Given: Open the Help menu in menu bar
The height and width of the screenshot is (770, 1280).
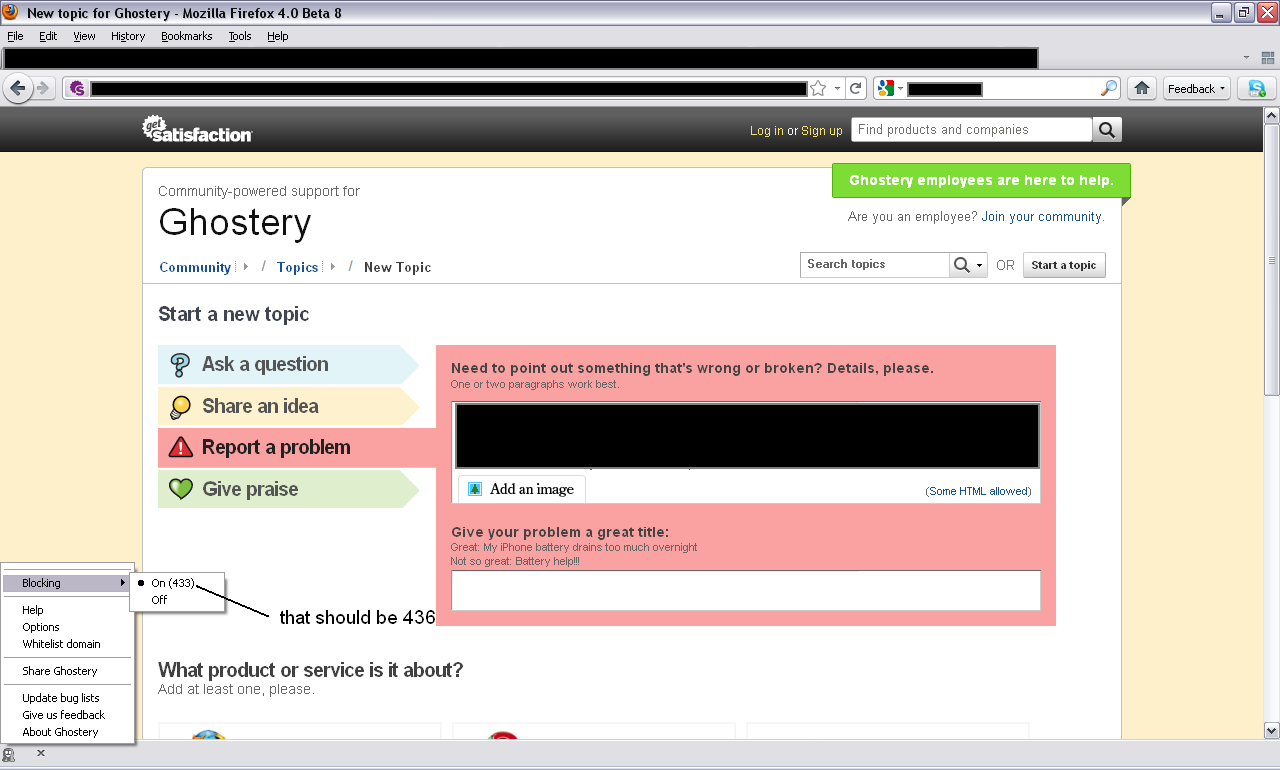Looking at the screenshot, I should click(278, 36).
